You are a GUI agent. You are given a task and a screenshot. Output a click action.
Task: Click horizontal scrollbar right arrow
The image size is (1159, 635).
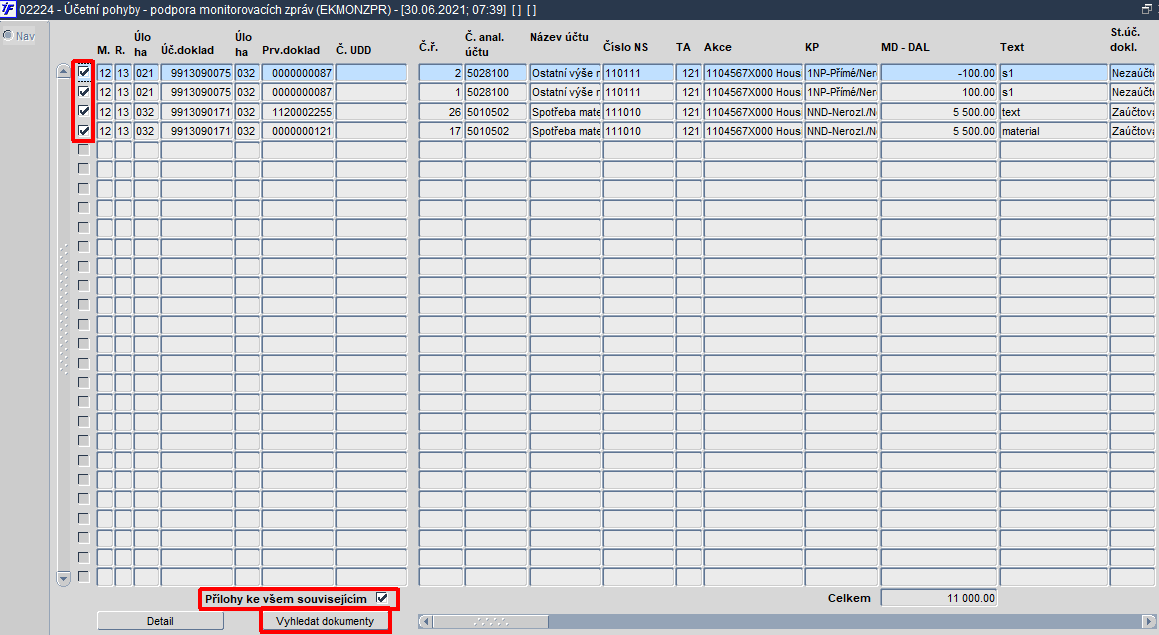click(1149, 621)
